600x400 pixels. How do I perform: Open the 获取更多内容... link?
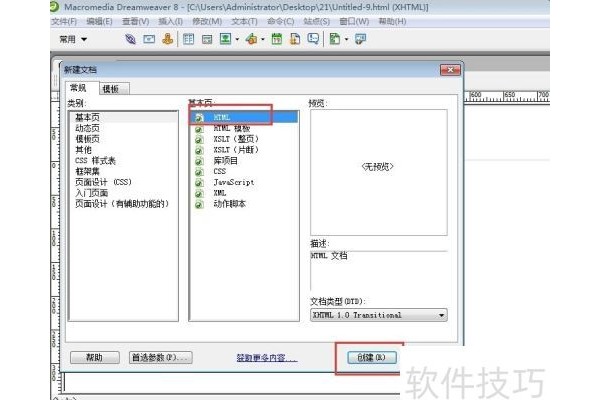[266, 358]
